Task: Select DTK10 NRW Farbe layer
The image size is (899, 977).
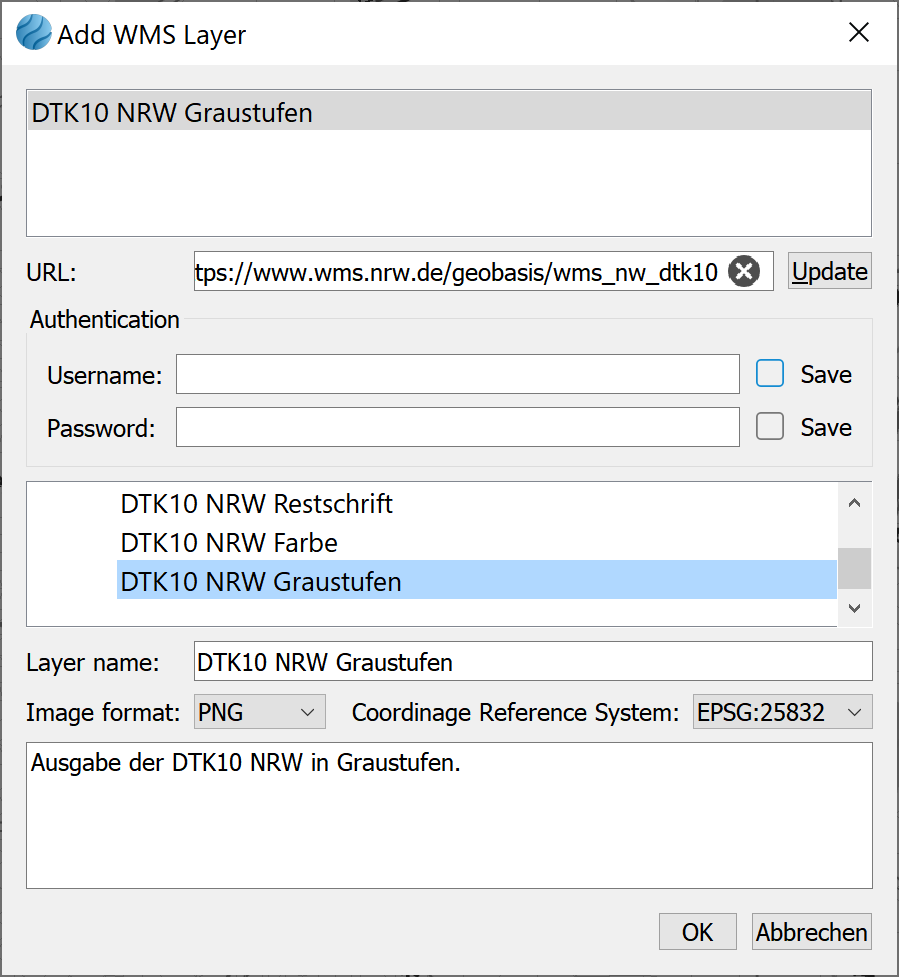Action: coord(229,543)
